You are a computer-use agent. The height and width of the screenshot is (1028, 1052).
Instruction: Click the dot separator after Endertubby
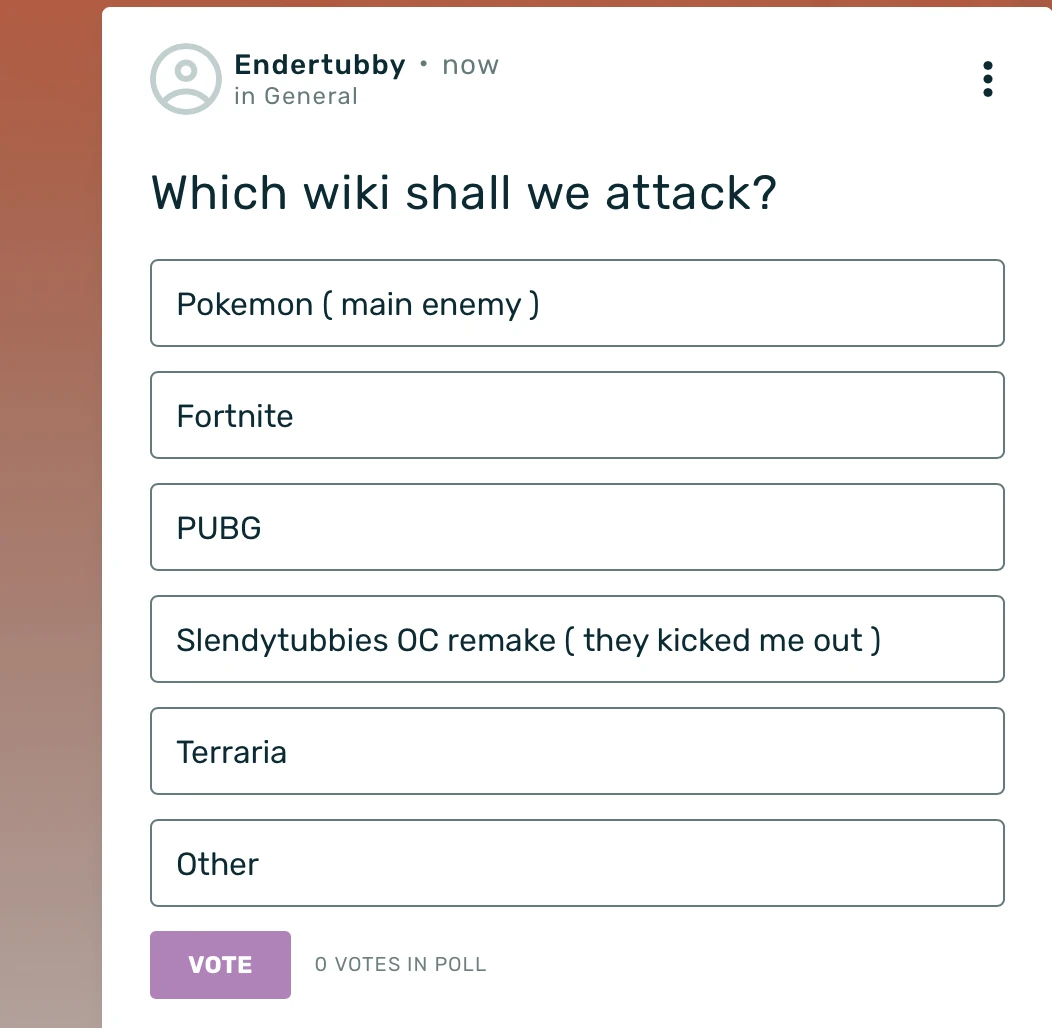[424, 65]
